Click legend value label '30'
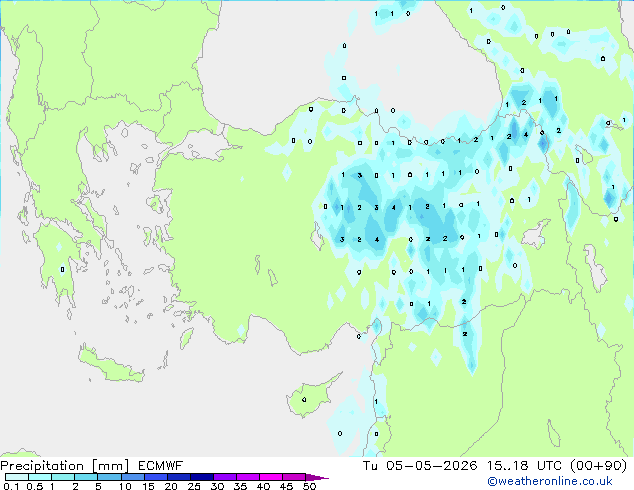The height and width of the screenshot is (490, 634). point(217,486)
